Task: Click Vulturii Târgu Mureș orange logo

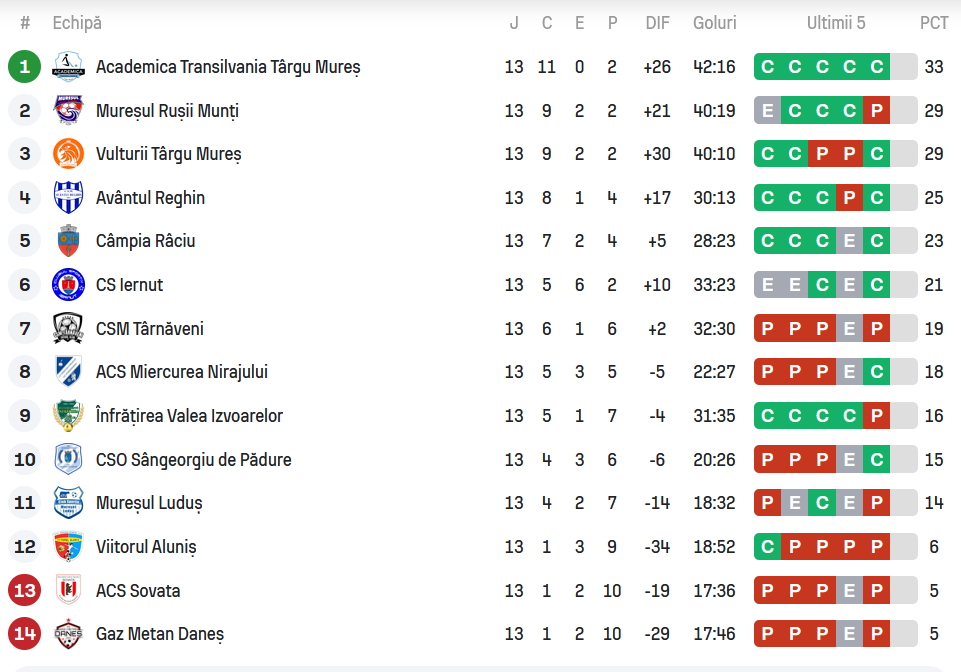Action: click(68, 154)
